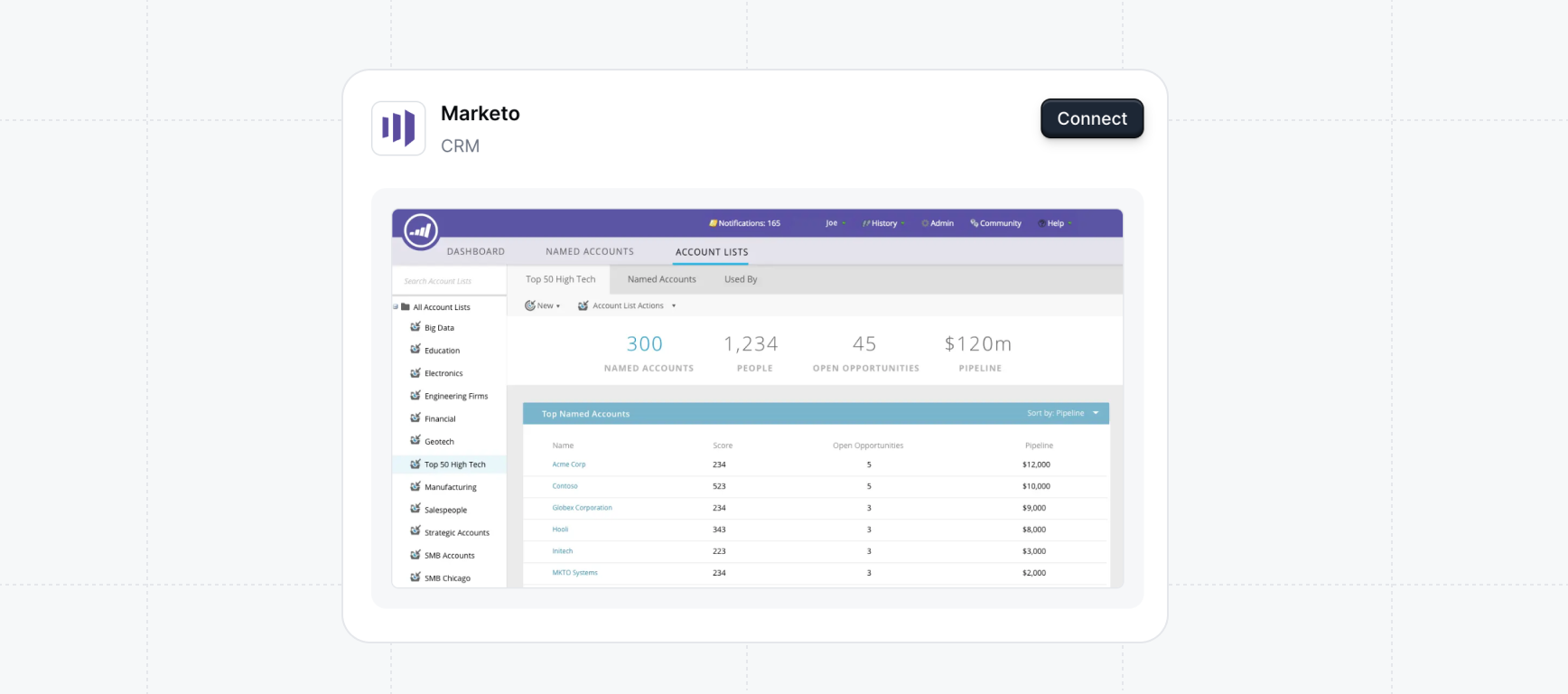Click the Electronics list icon

(415, 372)
